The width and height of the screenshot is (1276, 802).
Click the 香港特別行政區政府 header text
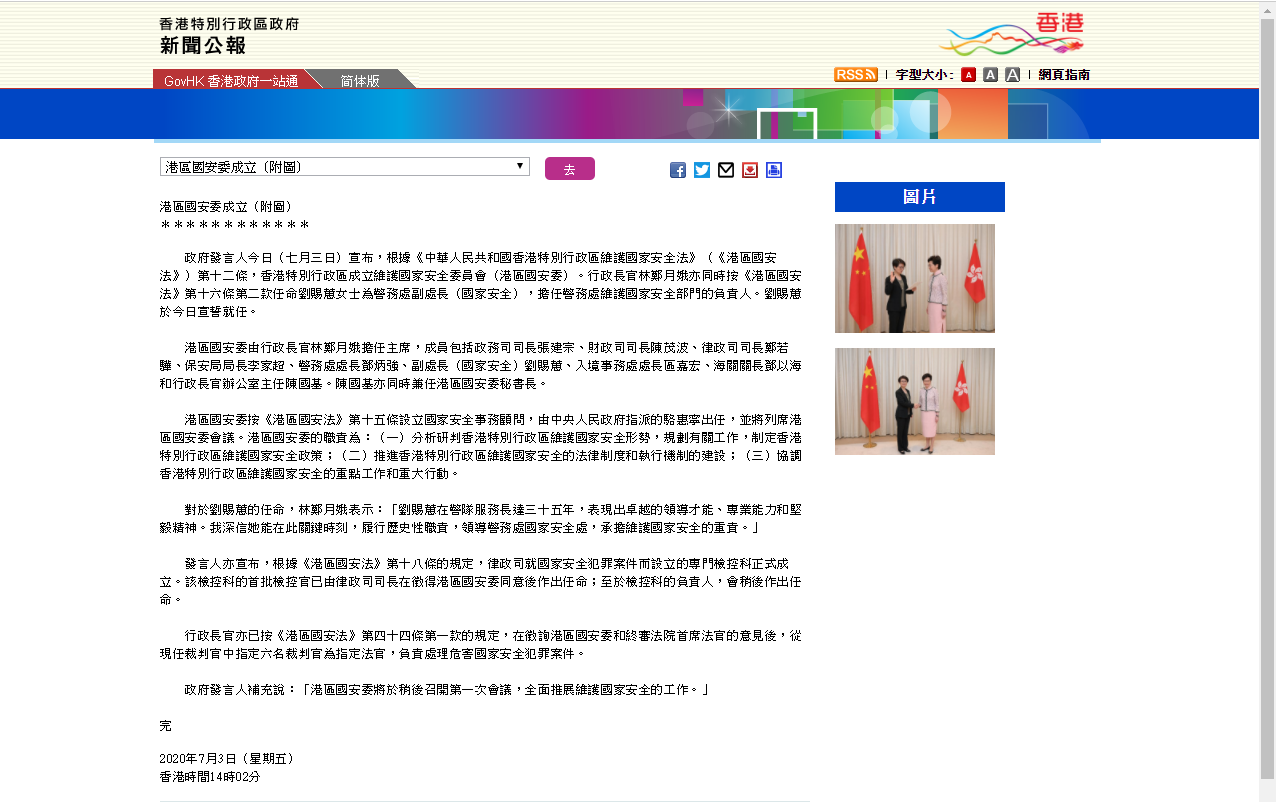(x=229, y=24)
